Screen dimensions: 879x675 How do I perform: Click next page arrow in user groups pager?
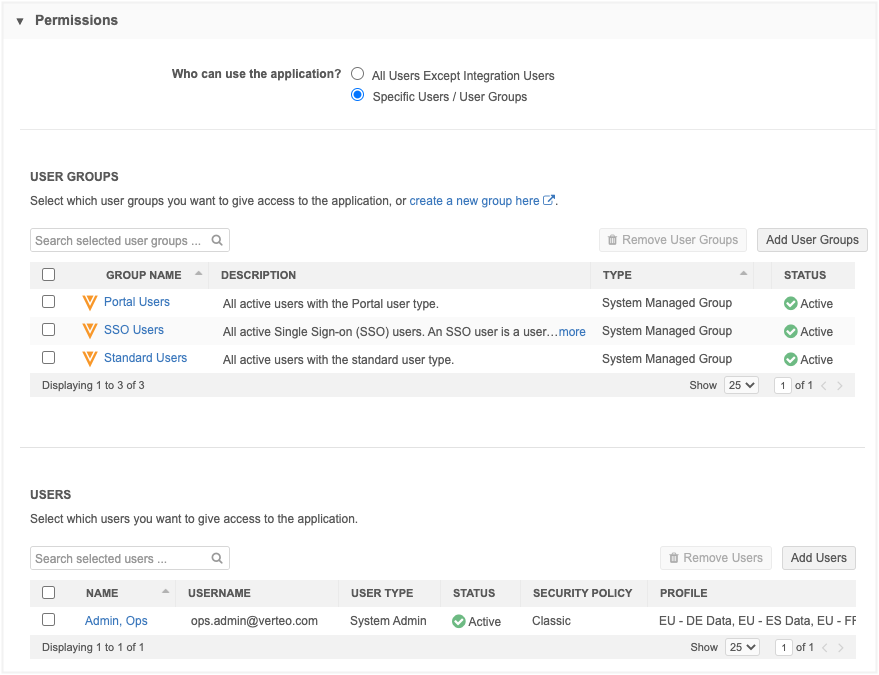(840, 385)
